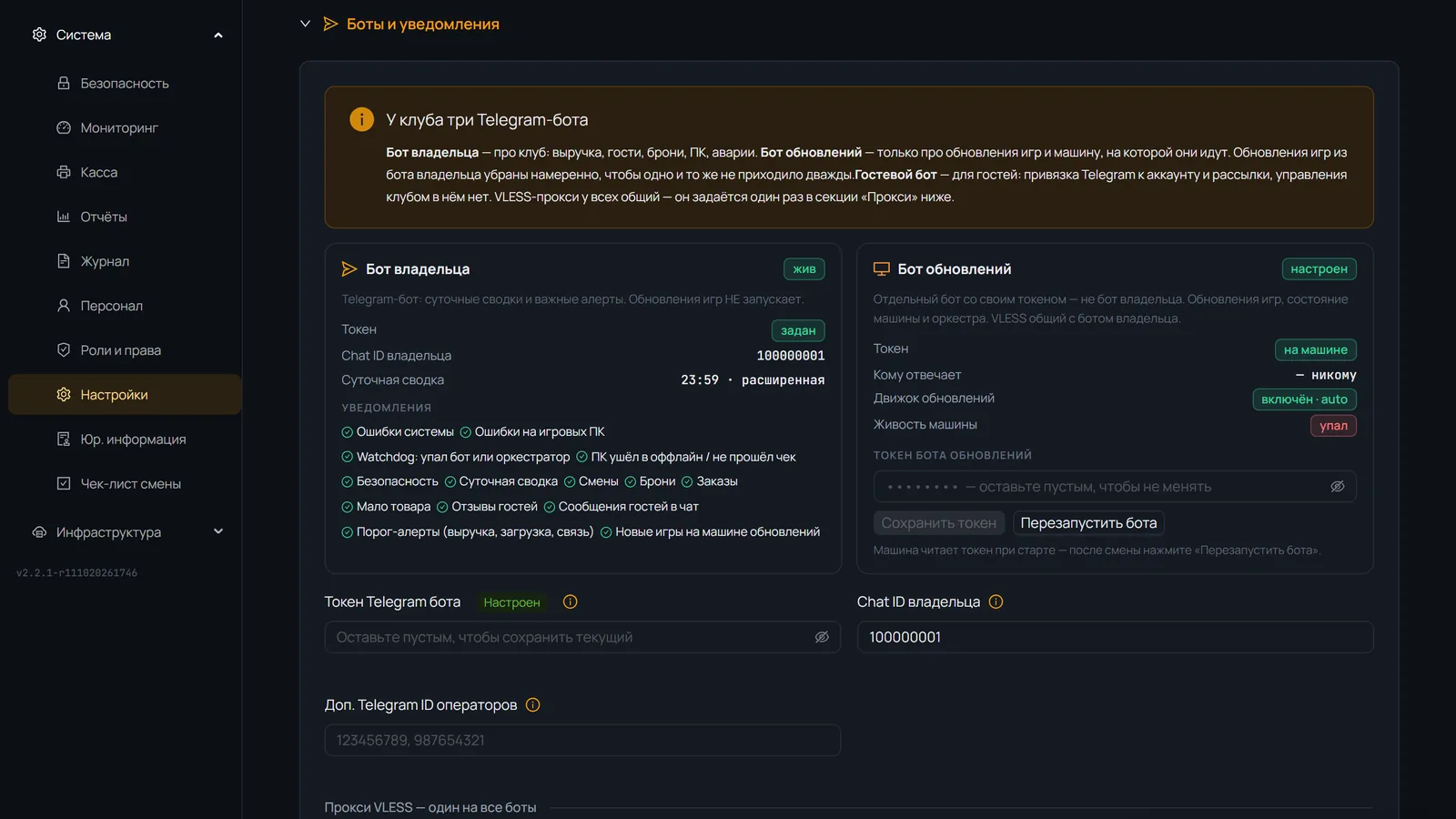Toggle Мало товара notification checkbox
The image size is (1456, 819).
(x=347, y=507)
